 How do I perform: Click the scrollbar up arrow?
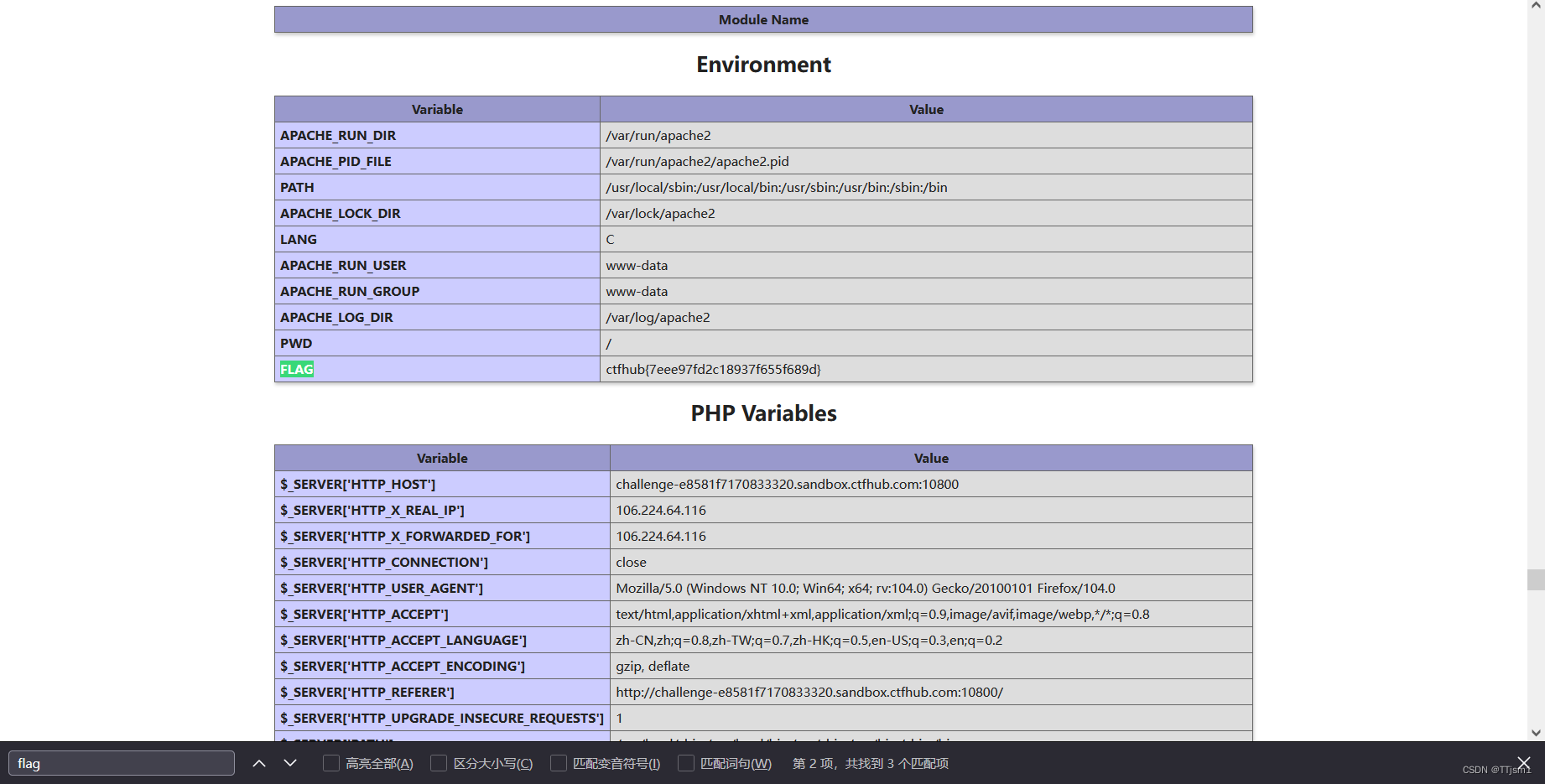1536,6
